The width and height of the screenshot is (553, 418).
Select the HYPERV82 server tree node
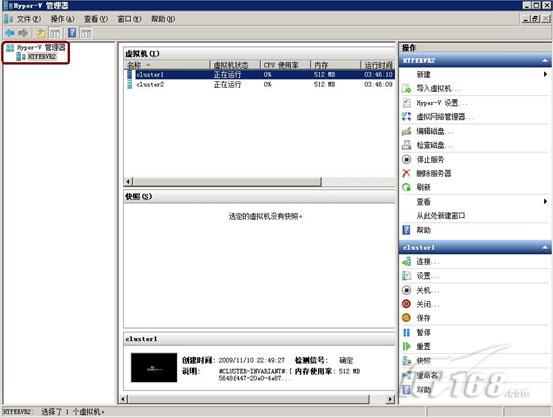tap(42, 56)
